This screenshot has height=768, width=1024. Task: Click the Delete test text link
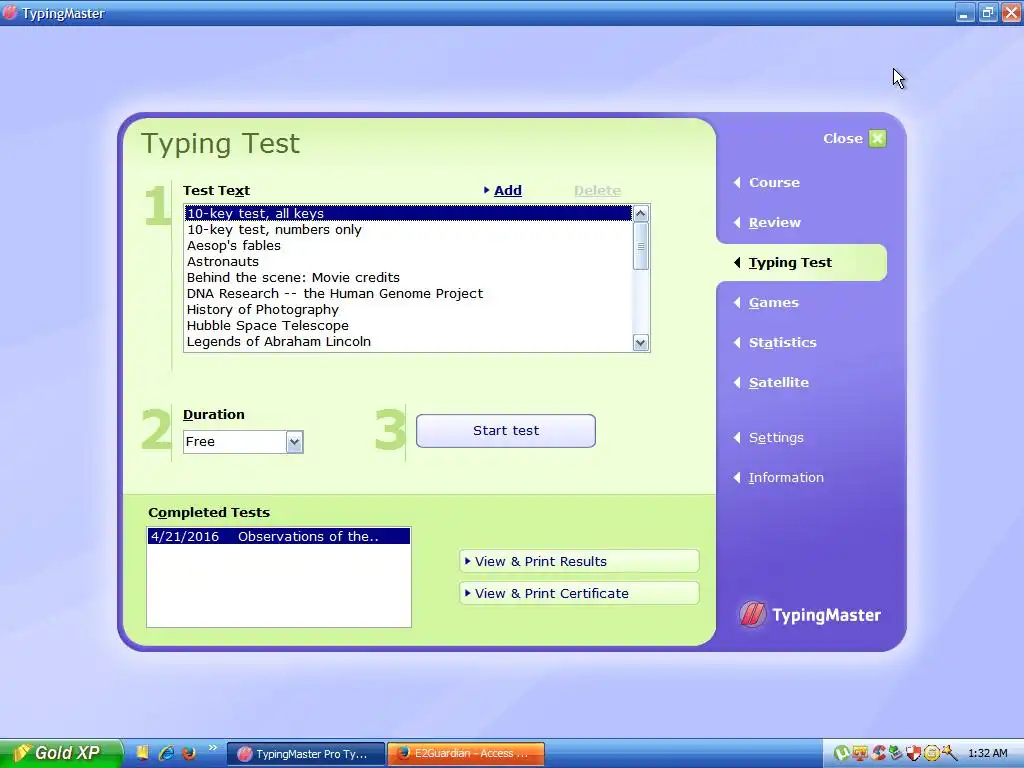point(597,190)
